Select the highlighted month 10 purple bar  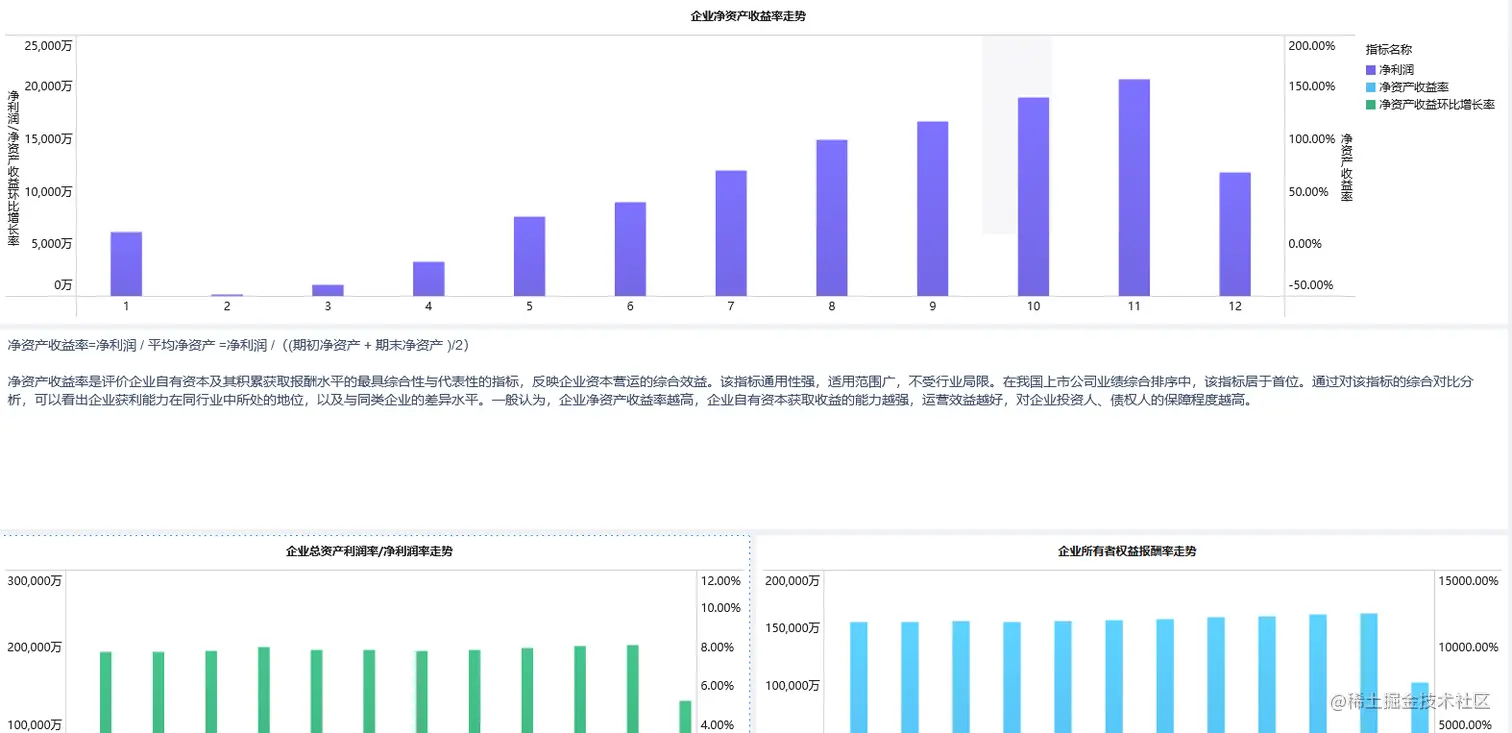click(x=1033, y=197)
